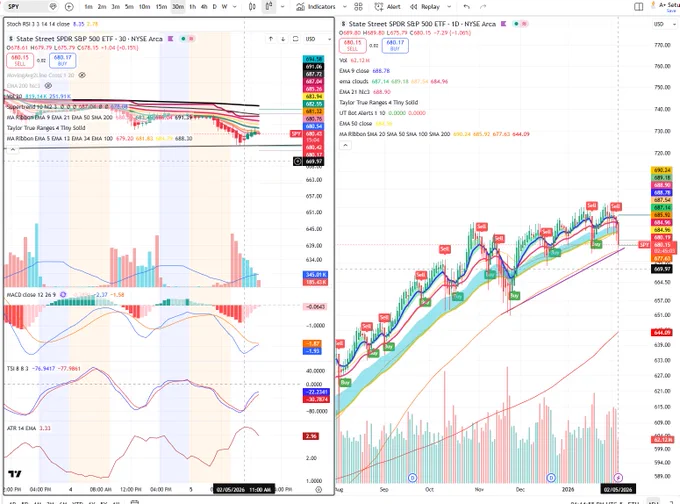Click the Taylor True Ranges legend on right chart
This screenshot has width=680, height=504.
click(378, 102)
